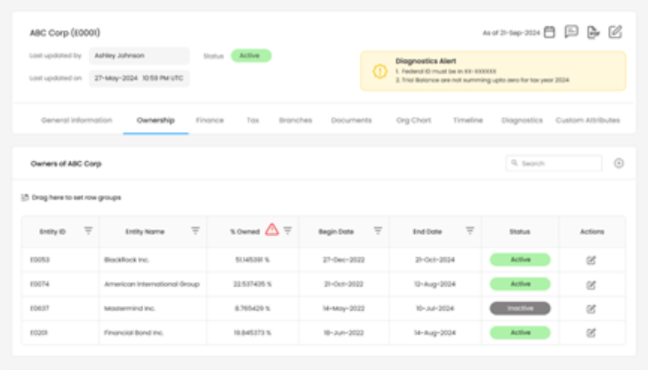Switch to the Org Chart tab
Image resolution: width=648 pixels, height=370 pixels.
point(414,120)
